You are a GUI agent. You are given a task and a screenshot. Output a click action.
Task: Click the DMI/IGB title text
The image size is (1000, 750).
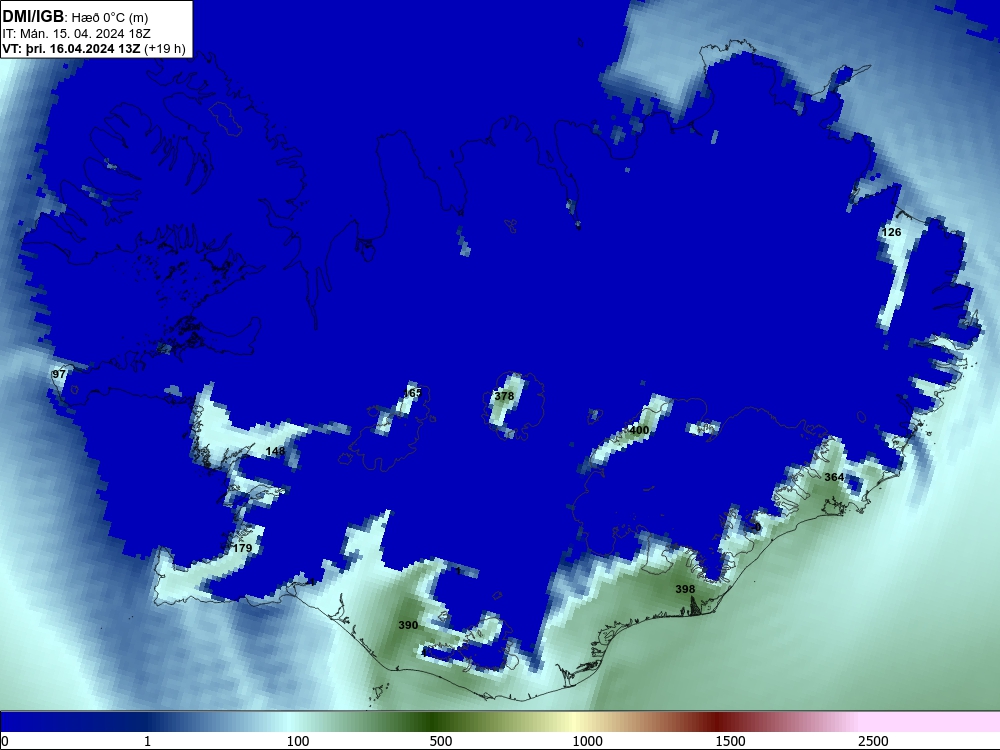click(33, 16)
